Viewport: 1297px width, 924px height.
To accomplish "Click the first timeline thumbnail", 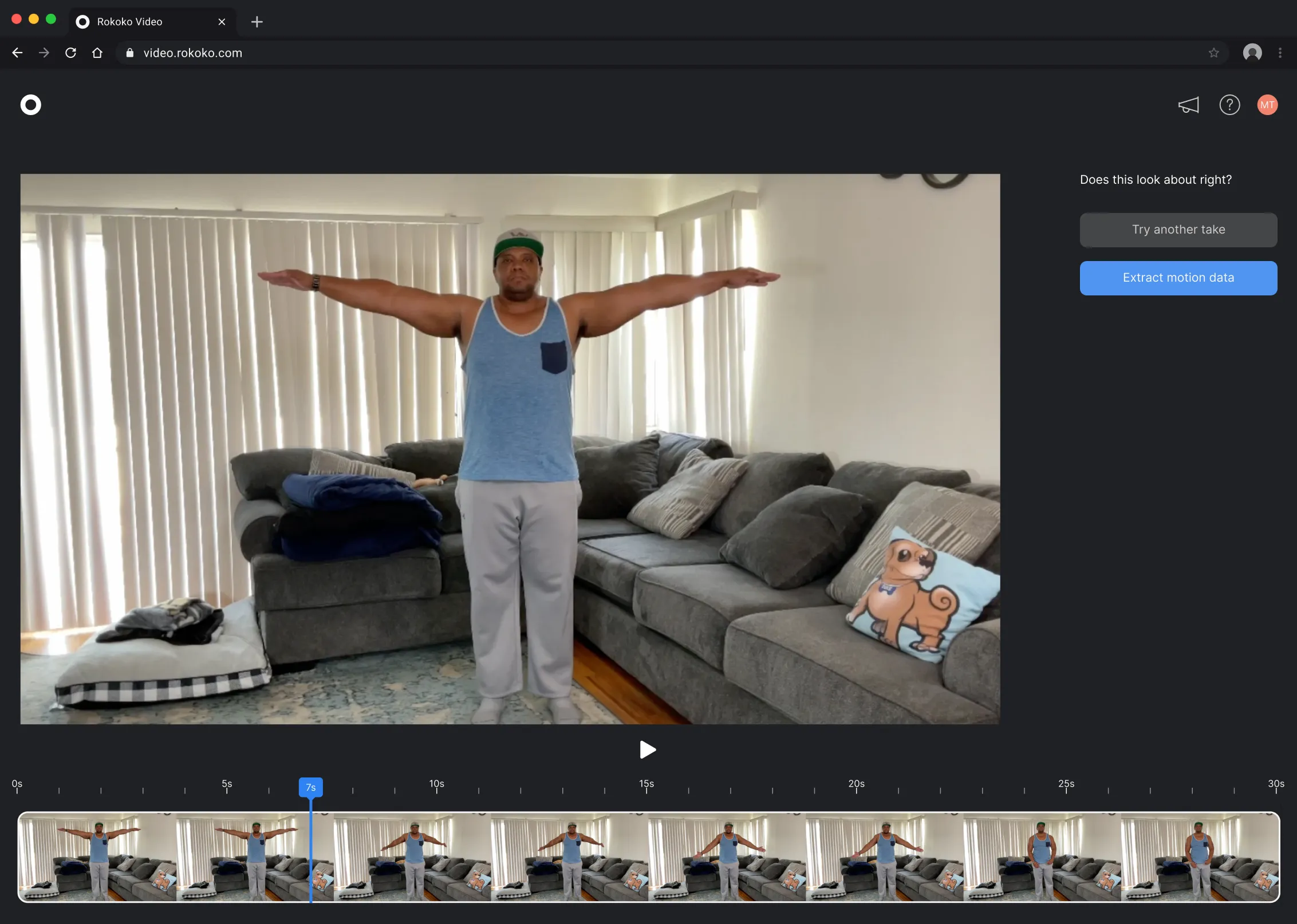I will [97, 857].
